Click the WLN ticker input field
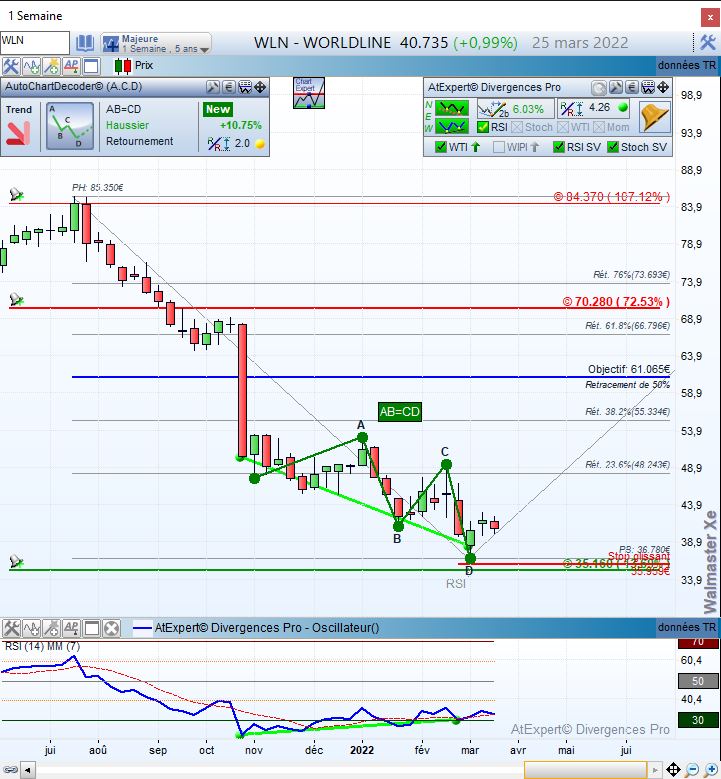This screenshot has width=721, height=779. coord(34,42)
